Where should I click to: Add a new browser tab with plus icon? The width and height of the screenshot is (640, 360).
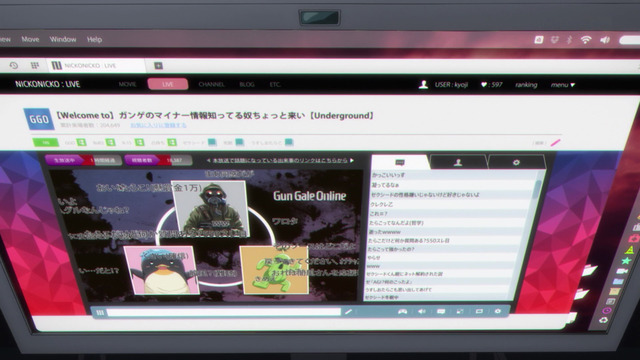coord(158,65)
